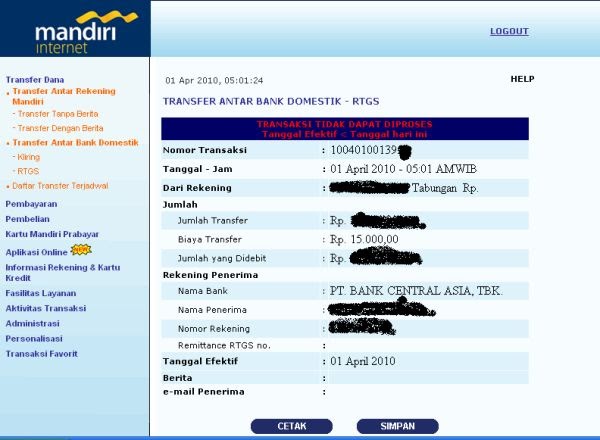Click the Remittance RTGS no. label
Image resolution: width=600 pixels, height=440 pixels.
tap(224, 345)
